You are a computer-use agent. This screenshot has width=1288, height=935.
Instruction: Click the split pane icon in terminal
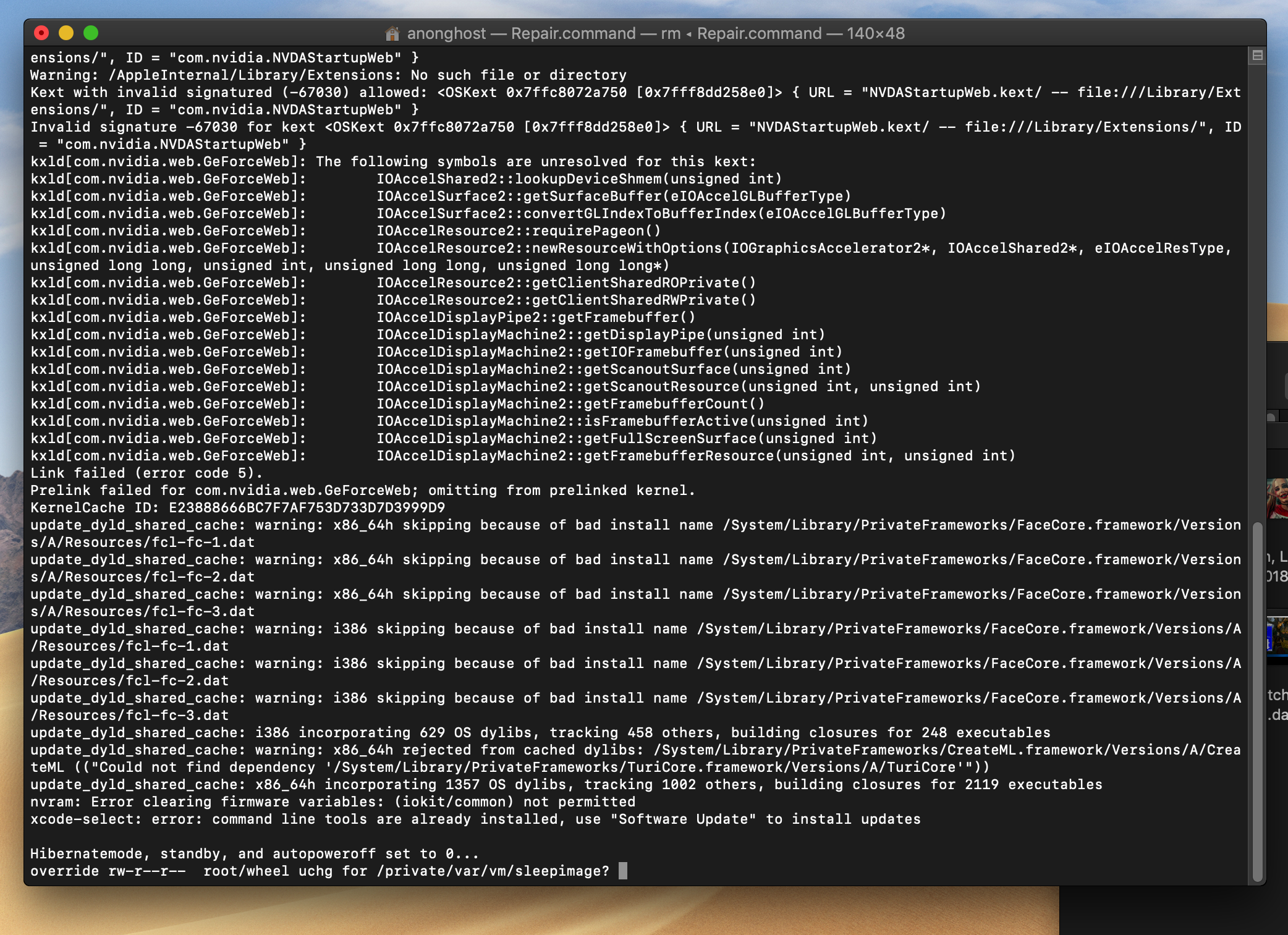coord(1257,56)
